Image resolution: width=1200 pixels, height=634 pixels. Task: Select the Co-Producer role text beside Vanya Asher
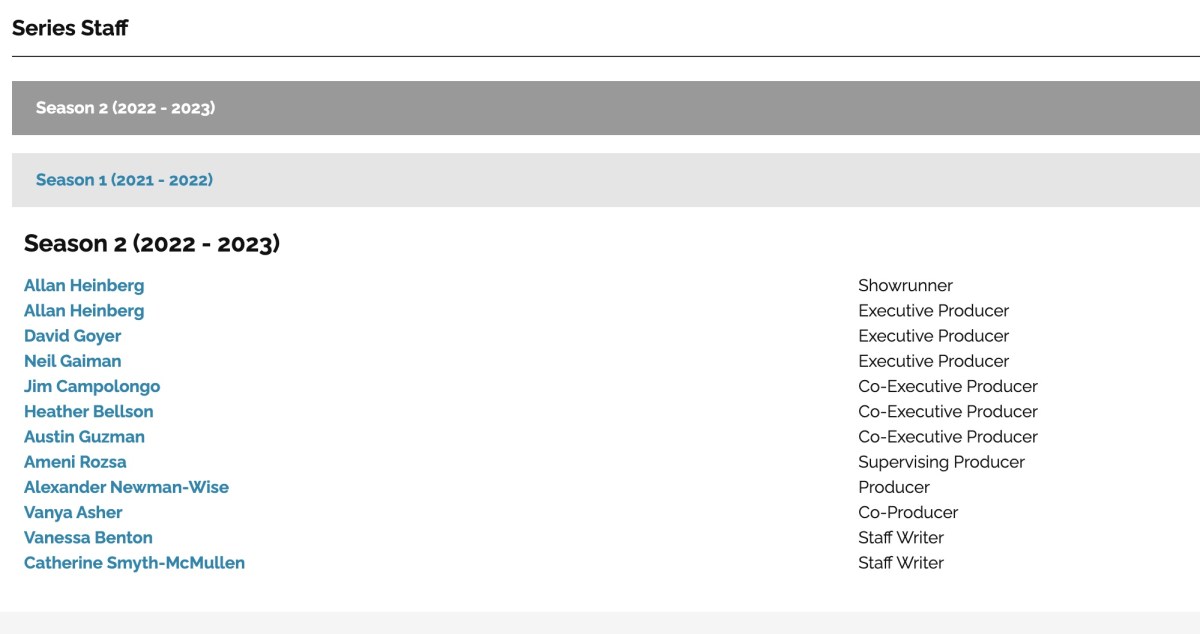click(908, 513)
